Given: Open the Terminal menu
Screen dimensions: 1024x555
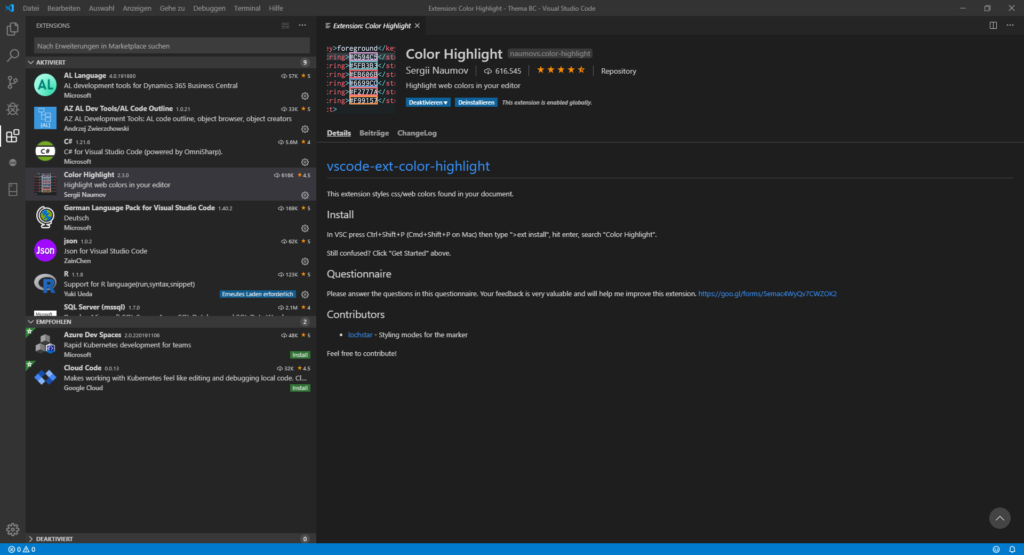Looking at the screenshot, I should point(247,8).
